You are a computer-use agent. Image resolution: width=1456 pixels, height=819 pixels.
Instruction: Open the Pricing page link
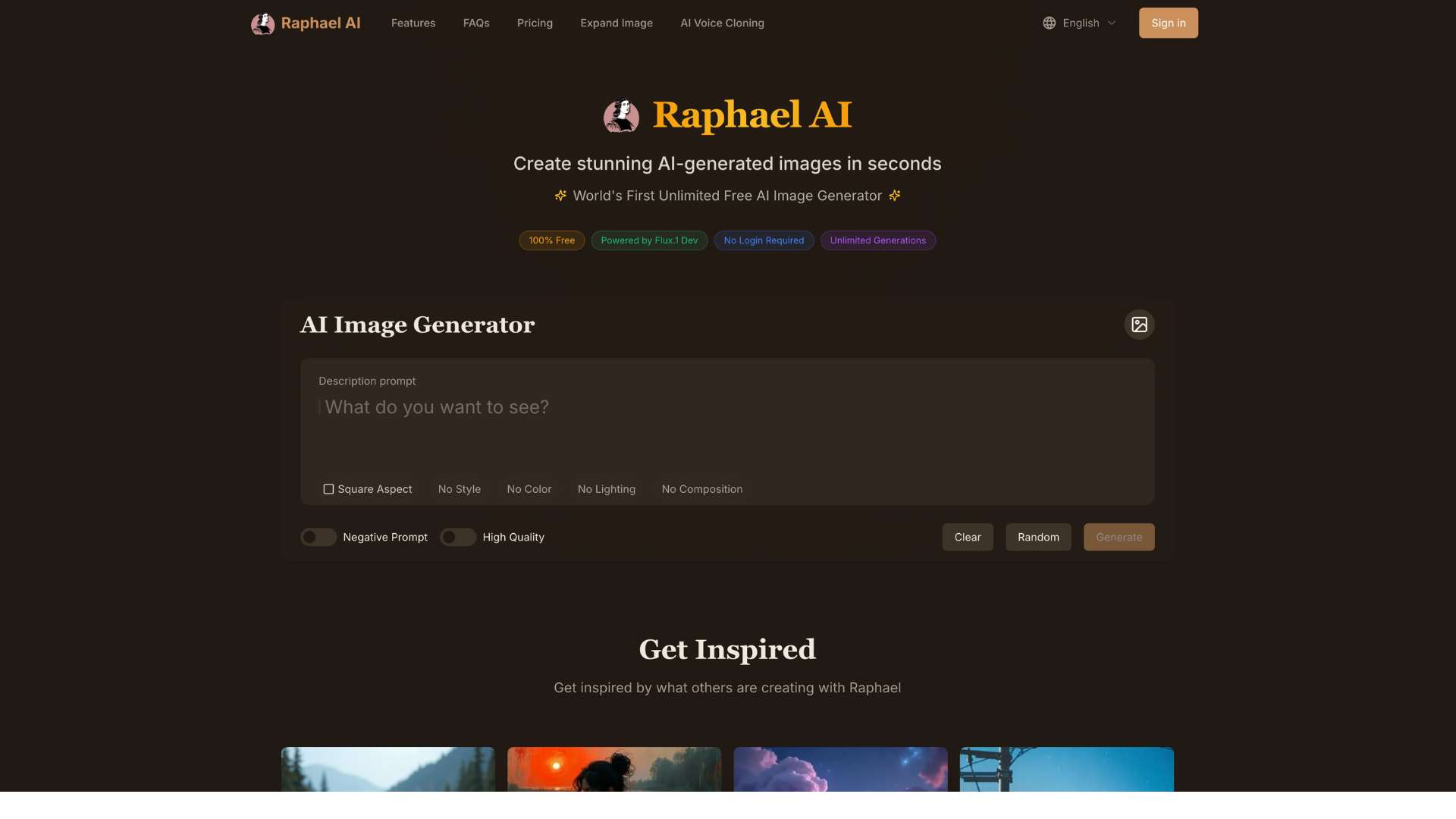pyautogui.click(x=535, y=23)
